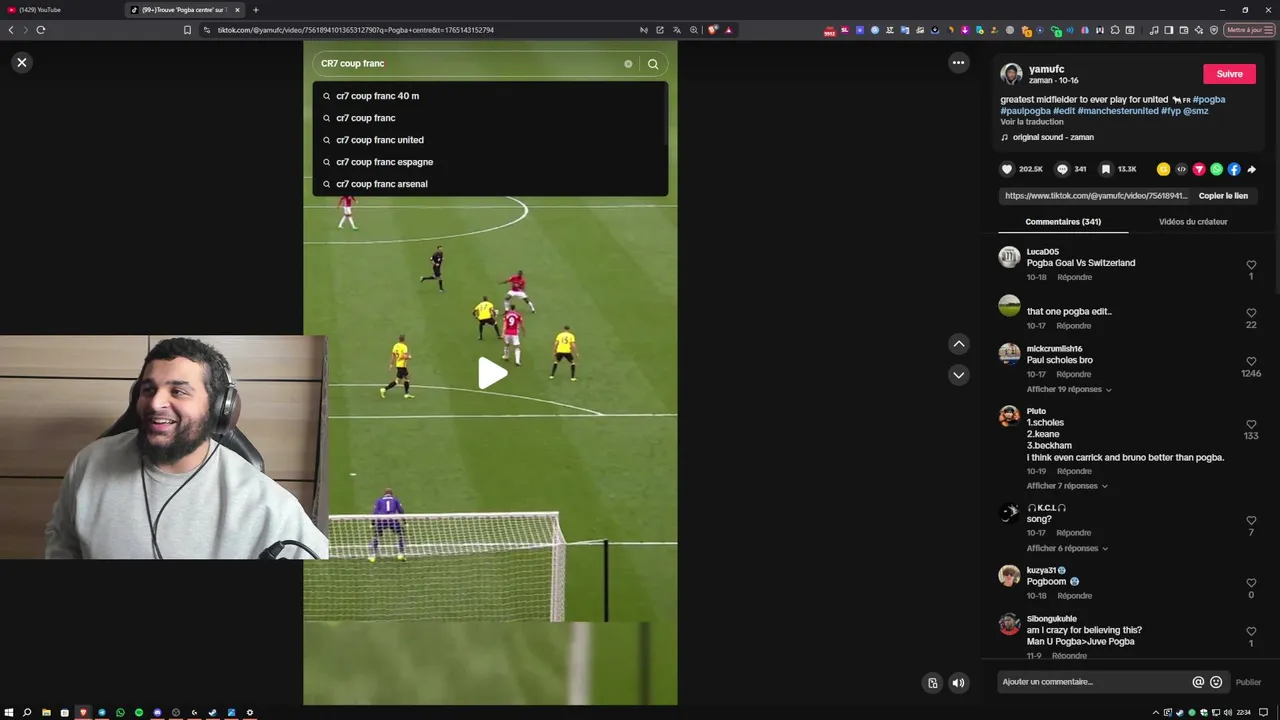Open the #pogba hashtag link
Image resolution: width=1280 pixels, height=720 pixels.
pos(1209,100)
